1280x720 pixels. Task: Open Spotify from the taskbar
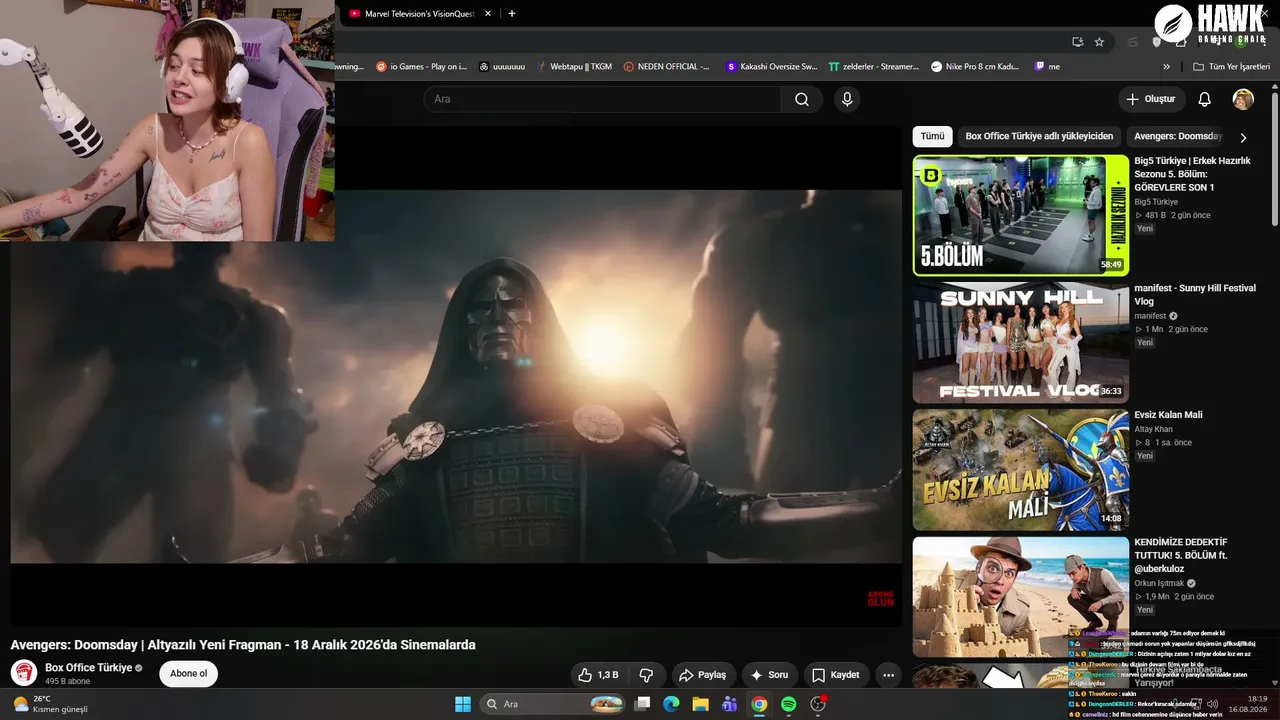tap(788, 704)
